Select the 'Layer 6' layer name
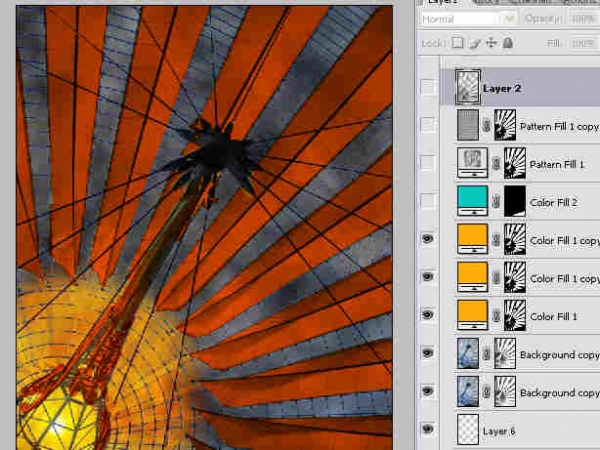This screenshot has height=450, width=600. point(499,431)
